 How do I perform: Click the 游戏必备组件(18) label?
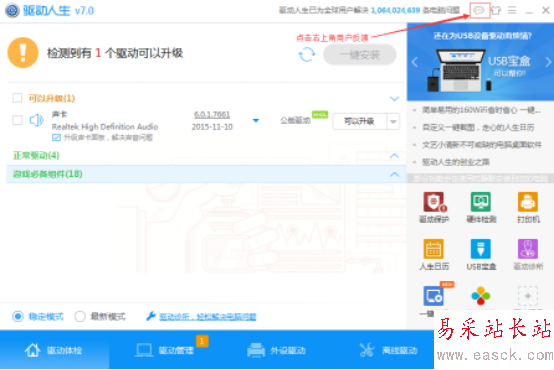pos(47,174)
